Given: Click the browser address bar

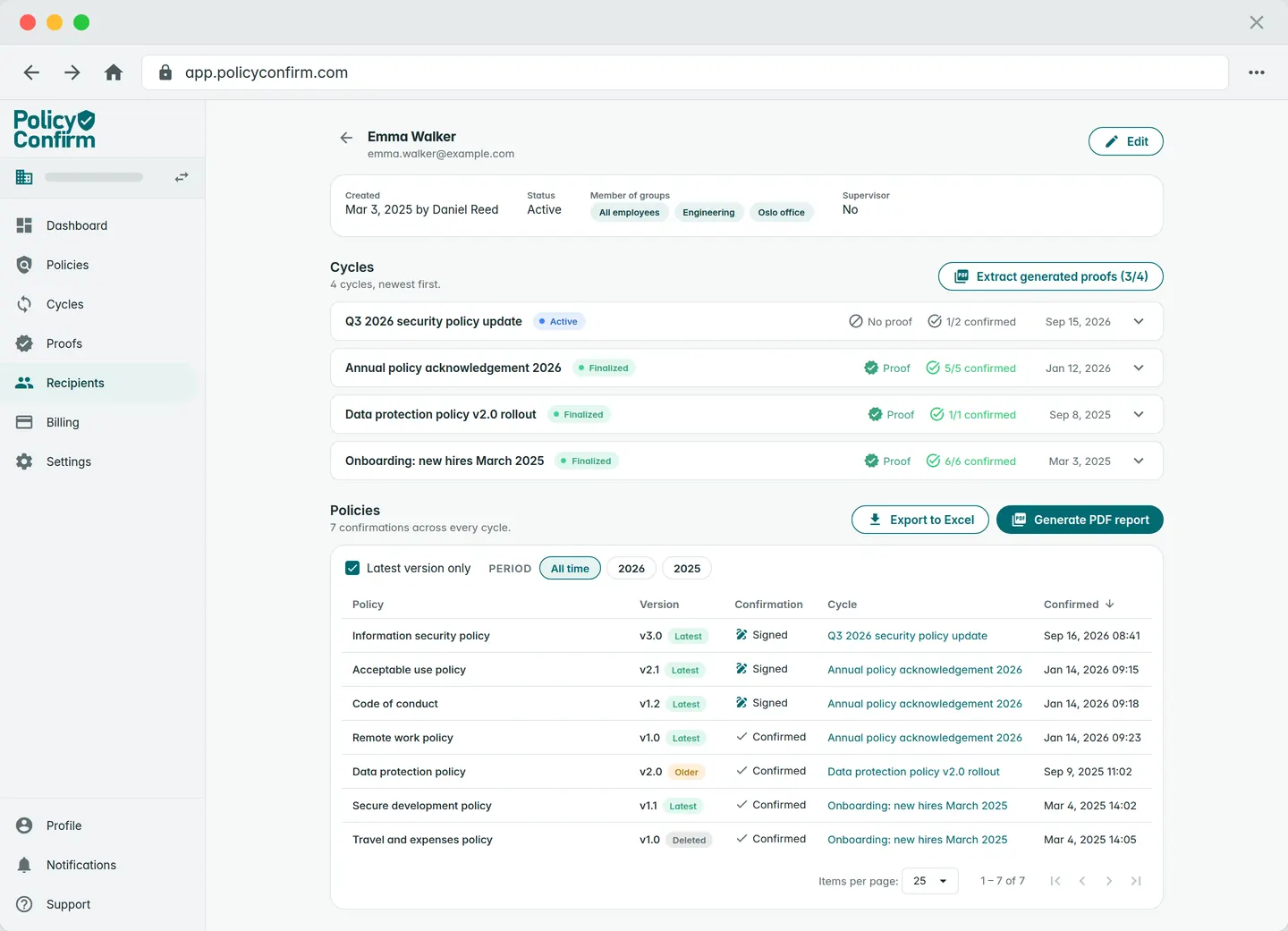Looking at the screenshot, I should [x=684, y=72].
